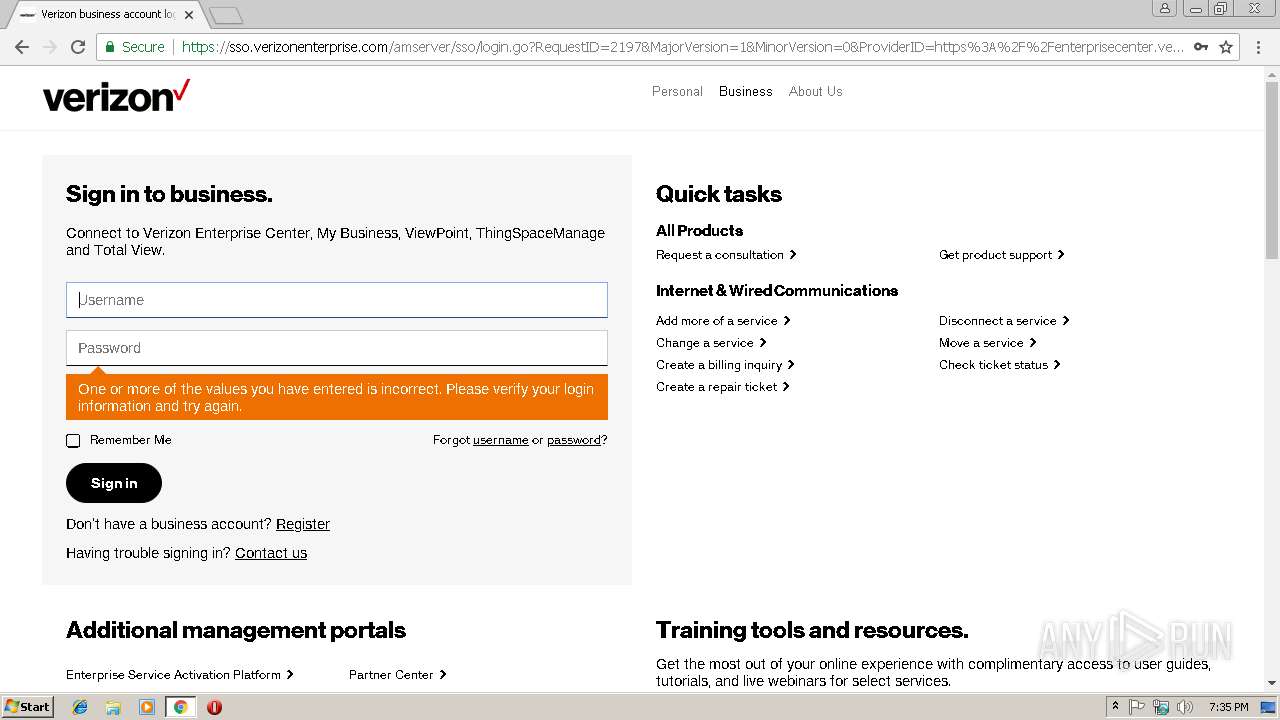Open the About Us navigation item
This screenshot has width=1280, height=720.
pyautogui.click(x=816, y=91)
